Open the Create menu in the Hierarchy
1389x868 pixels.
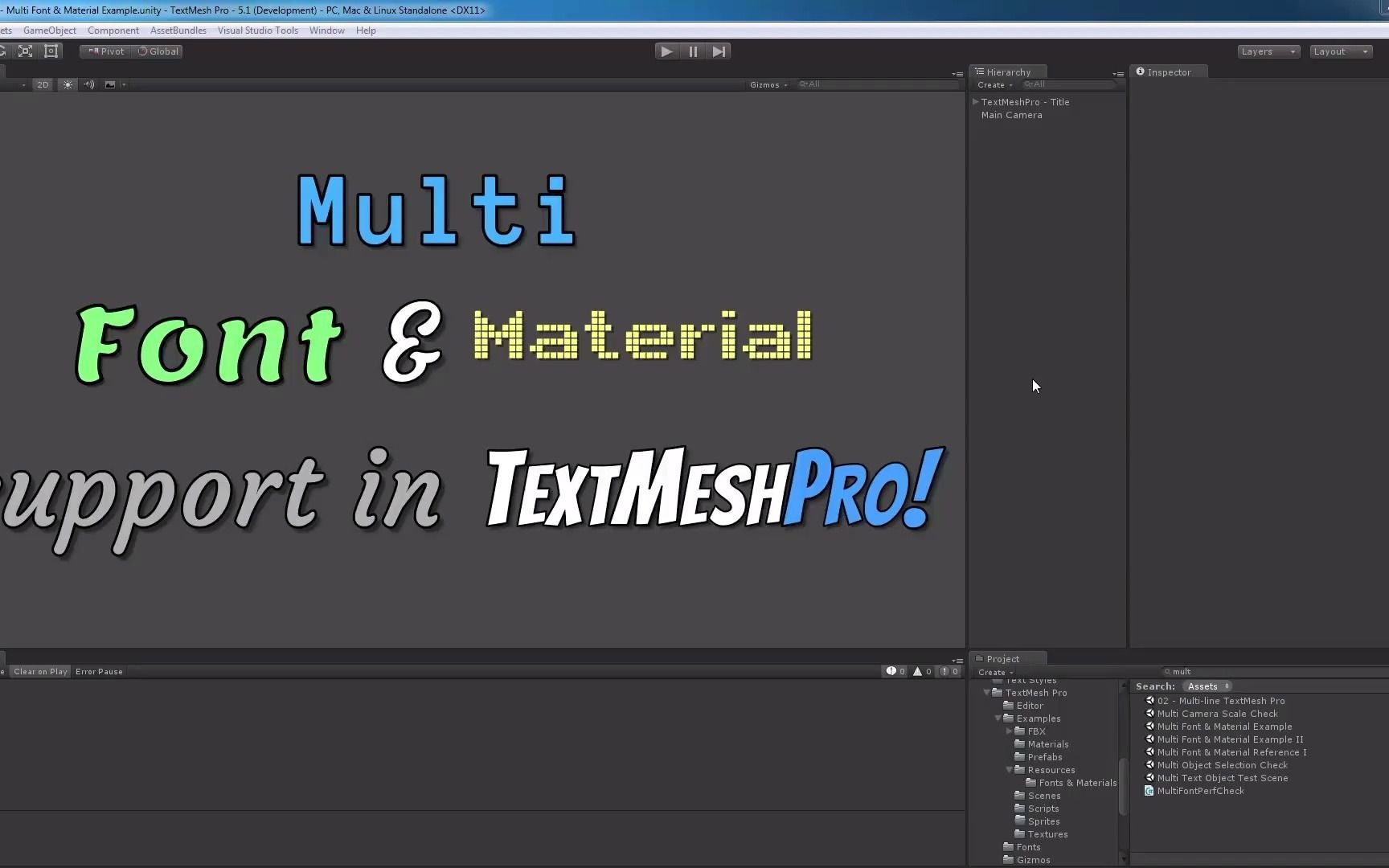tap(994, 84)
